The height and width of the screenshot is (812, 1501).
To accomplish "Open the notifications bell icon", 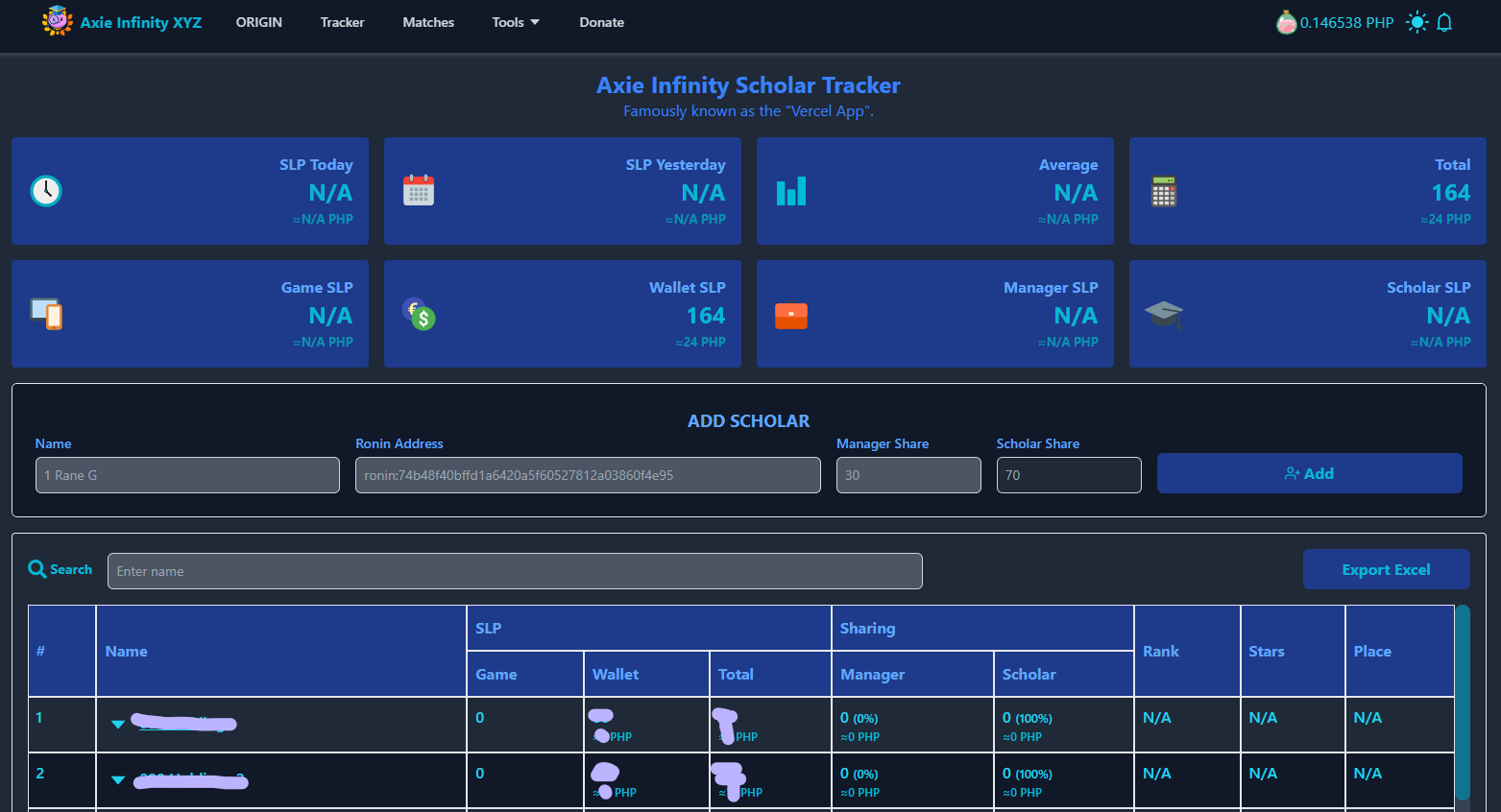I will pyautogui.click(x=1444, y=22).
